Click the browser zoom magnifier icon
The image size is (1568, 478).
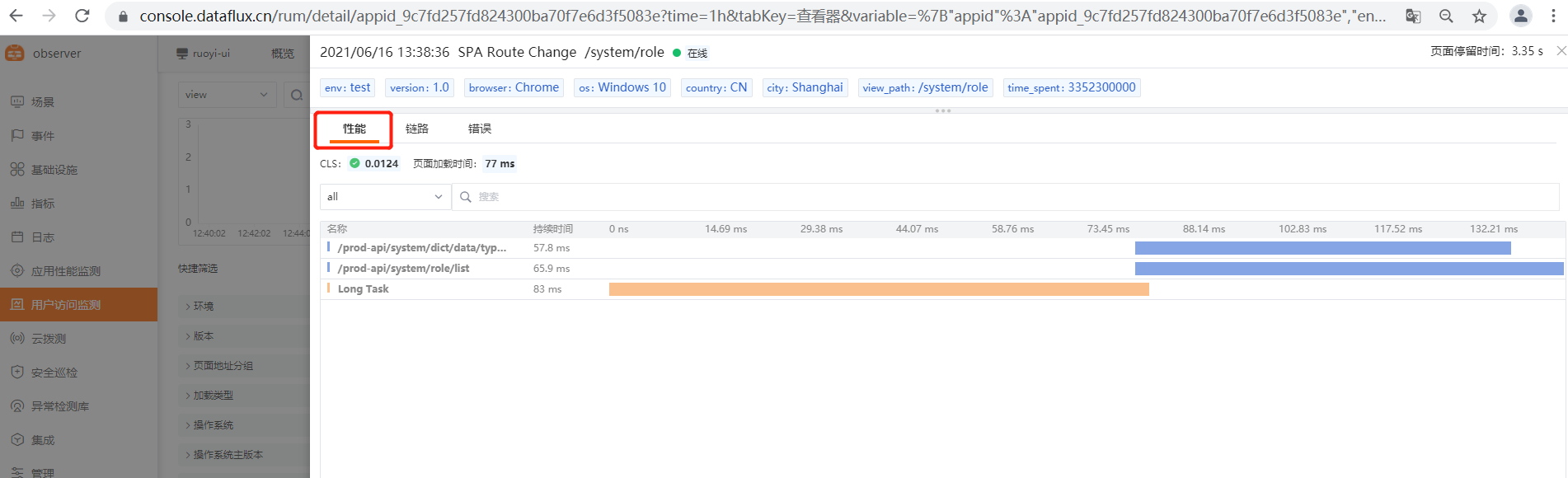click(1446, 16)
